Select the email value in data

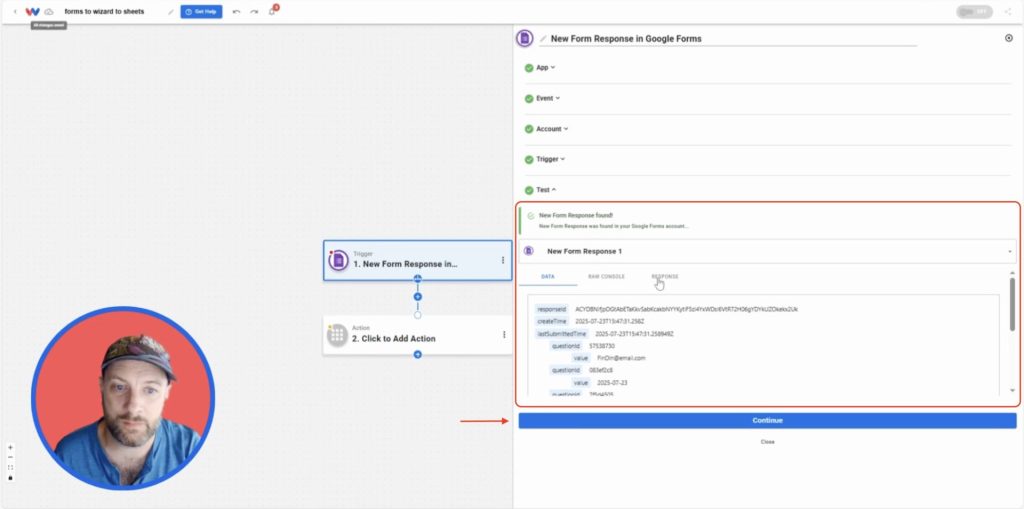pyautogui.click(x=621, y=358)
